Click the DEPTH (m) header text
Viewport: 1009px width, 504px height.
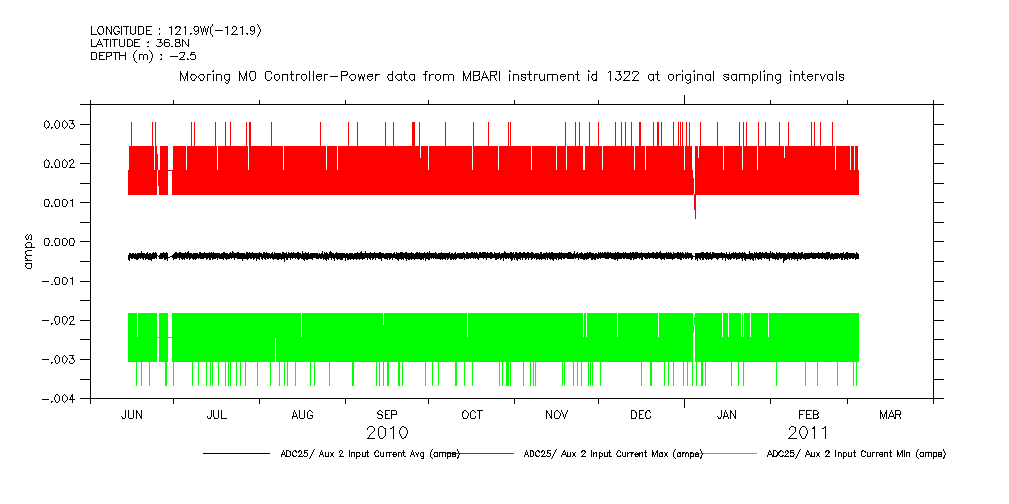pos(142,55)
